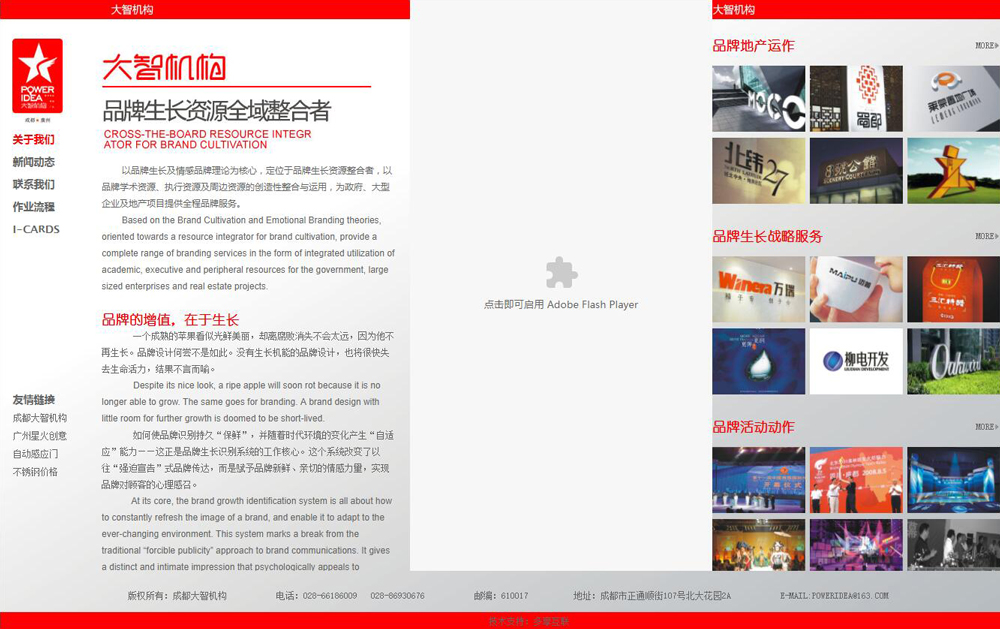Viewport: 1000px width, 629px height.
Task: Open the blue water drop thumbnail
Action: pos(758,362)
